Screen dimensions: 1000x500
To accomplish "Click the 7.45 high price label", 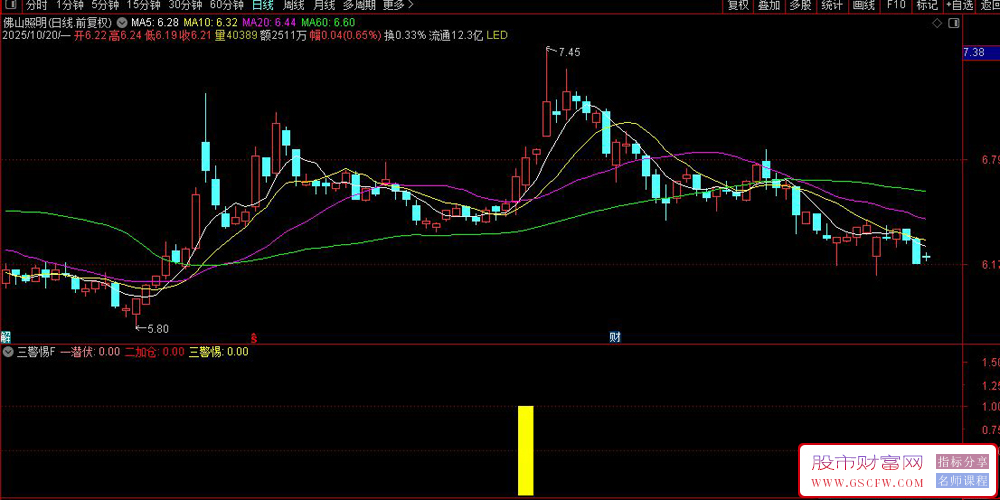I will point(568,51).
